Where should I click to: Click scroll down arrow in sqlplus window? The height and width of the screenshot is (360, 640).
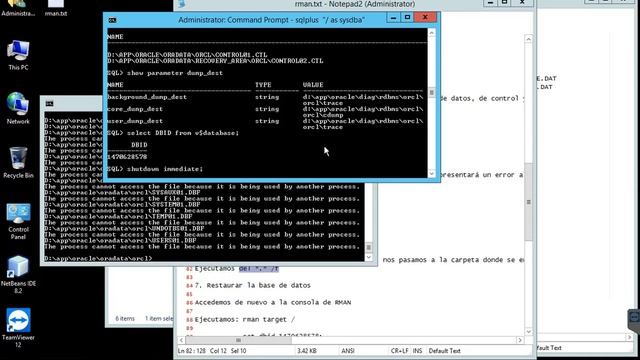pos(431,173)
